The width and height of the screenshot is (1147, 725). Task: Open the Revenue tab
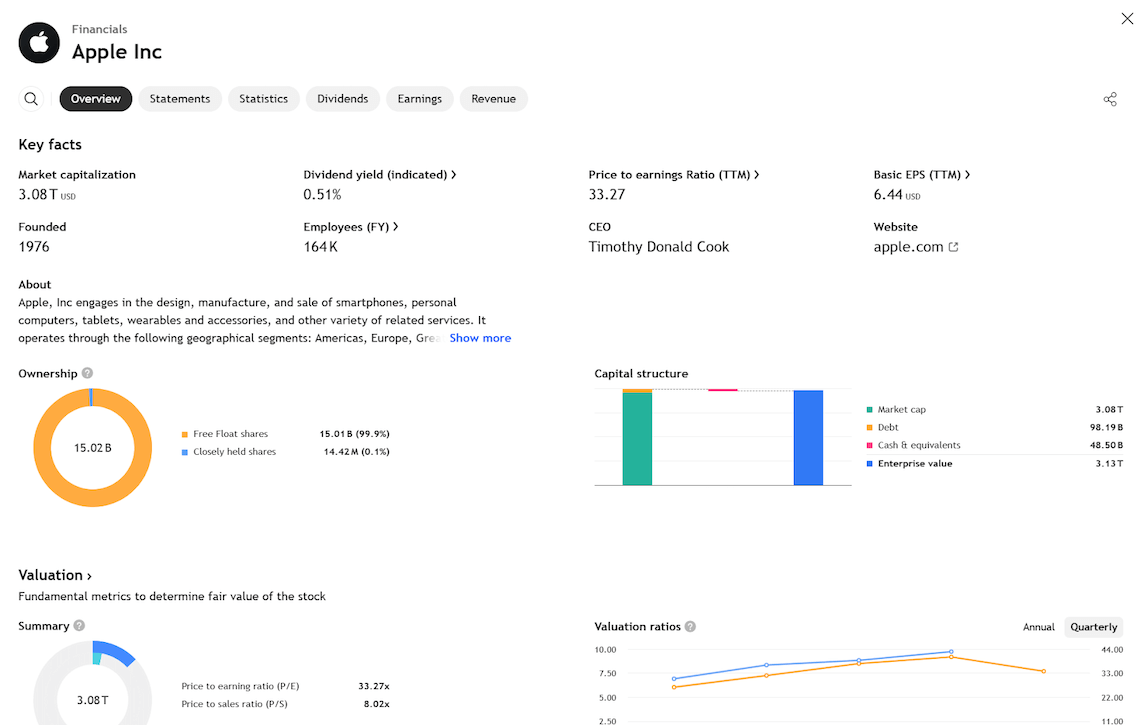pos(494,99)
